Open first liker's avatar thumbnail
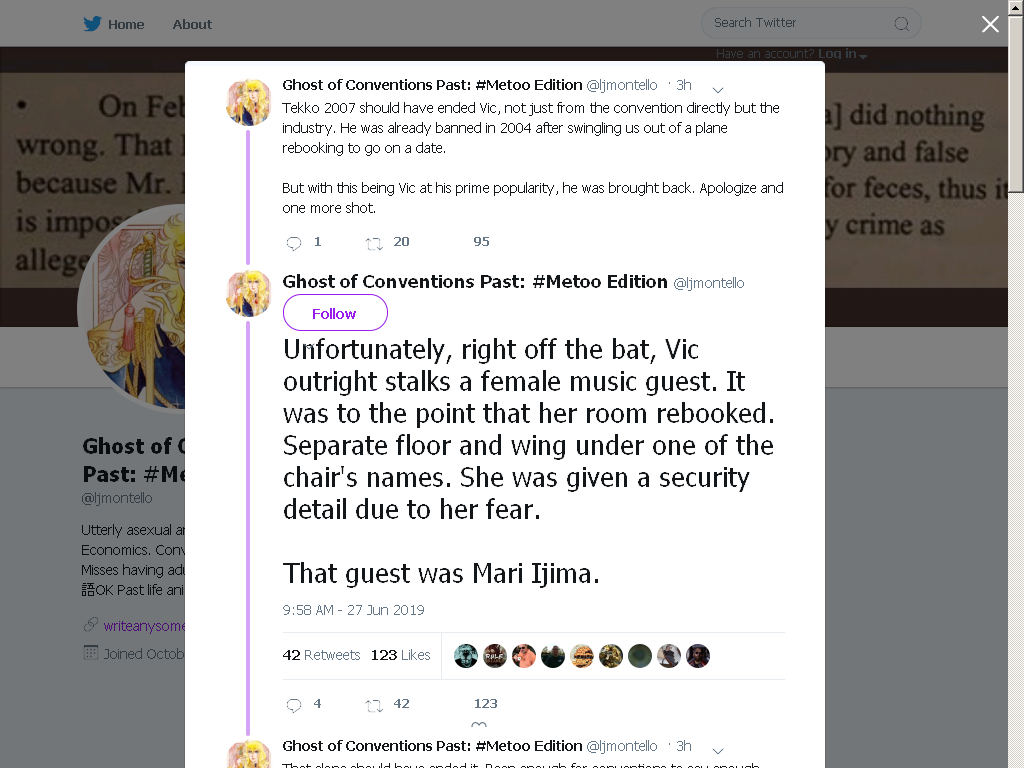Screen dimensions: 1024x768 [x=466, y=656]
